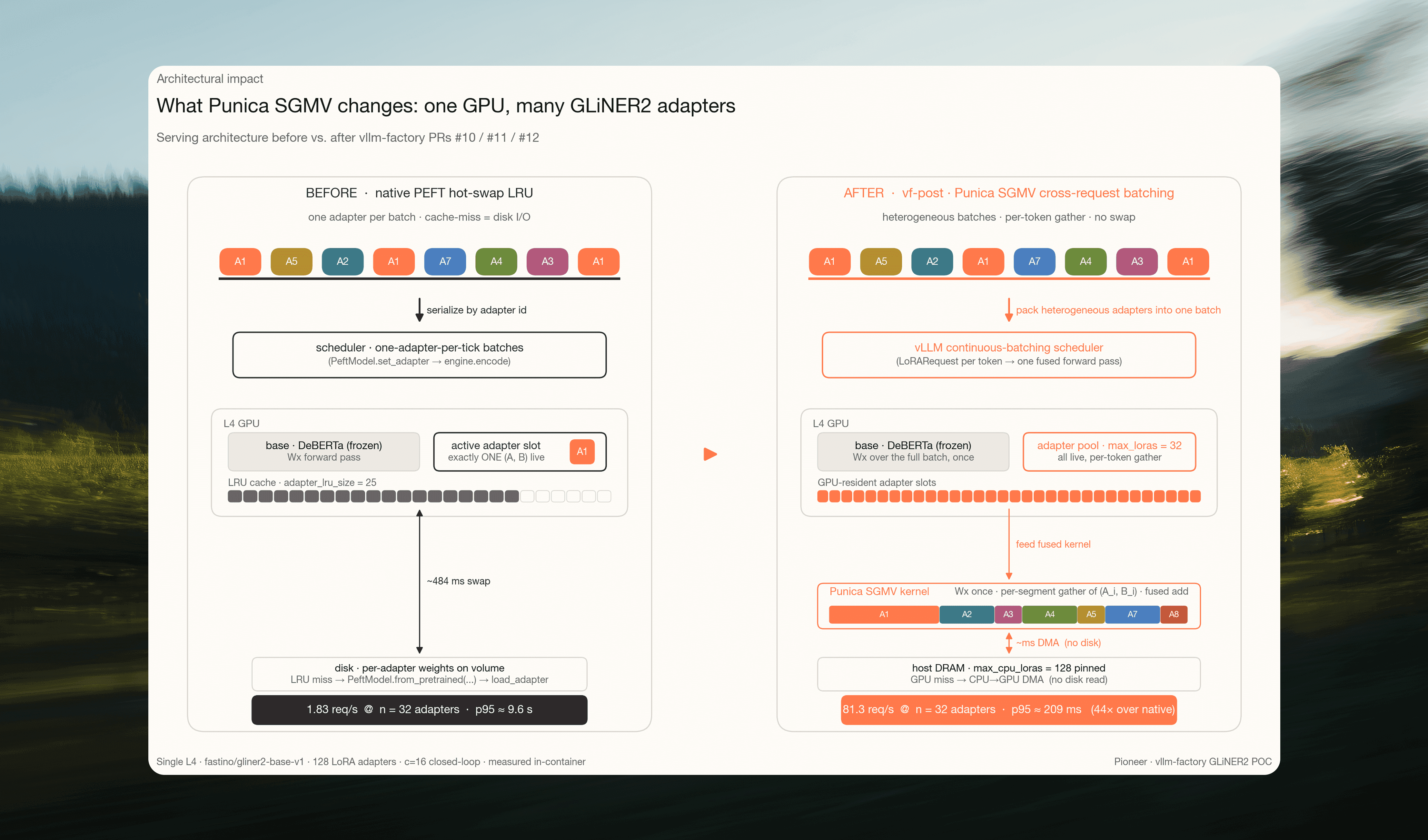Screen dimensions: 1428x840
Task: Click the A4 chip in the BEFORE request queue
Action: tap(496, 261)
